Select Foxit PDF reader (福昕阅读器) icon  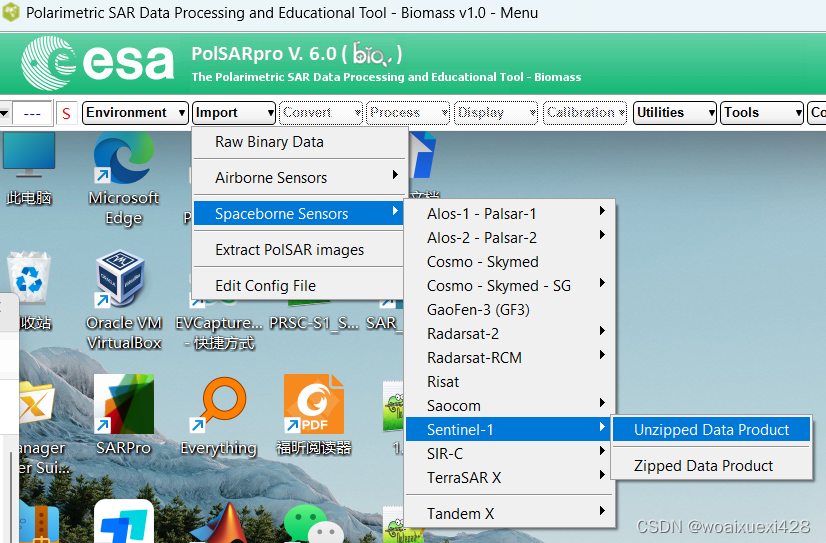point(314,415)
